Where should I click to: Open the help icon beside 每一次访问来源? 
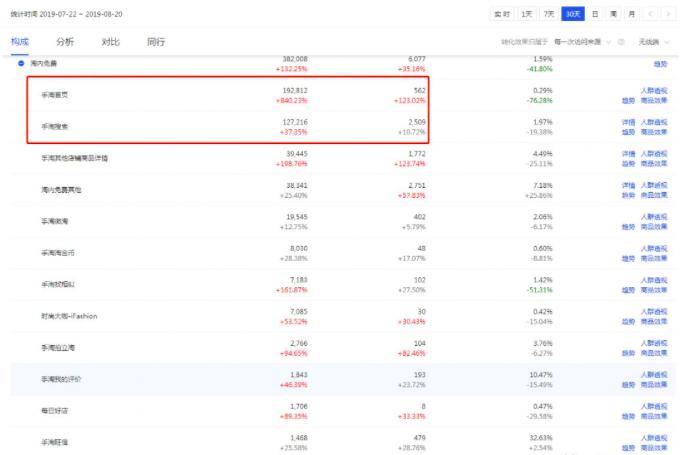pyautogui.click(x=621, y=42)
